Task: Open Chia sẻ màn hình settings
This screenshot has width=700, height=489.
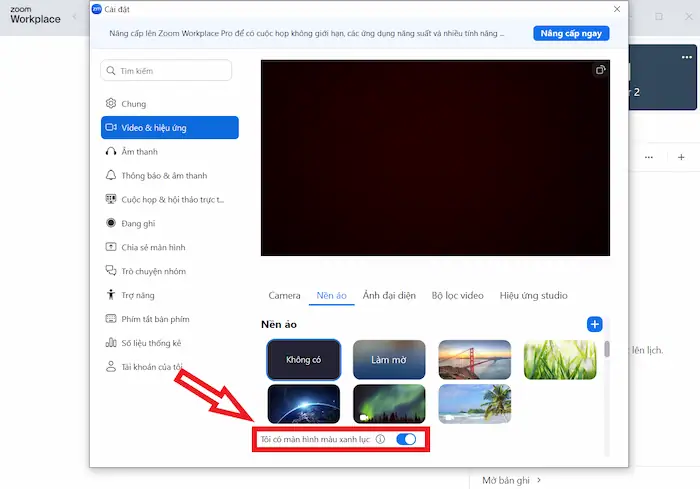Action: pos(152,247)
